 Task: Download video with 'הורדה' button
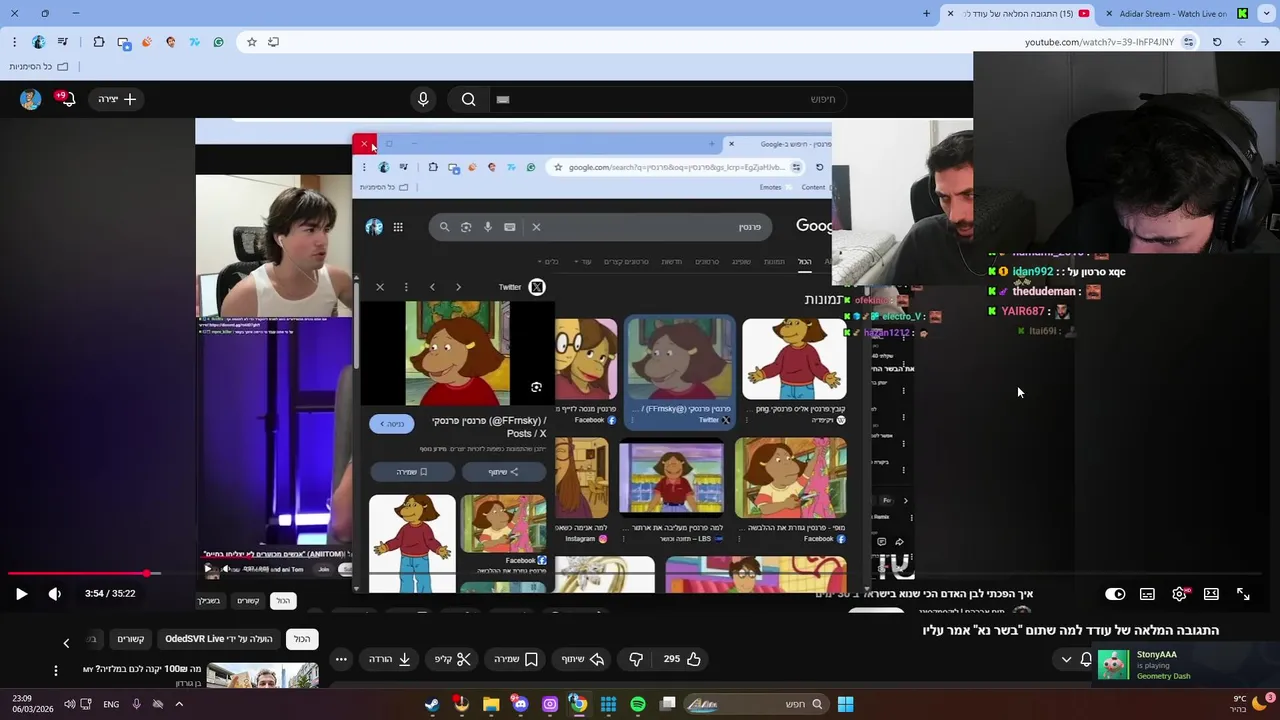[x=390, y=659]
